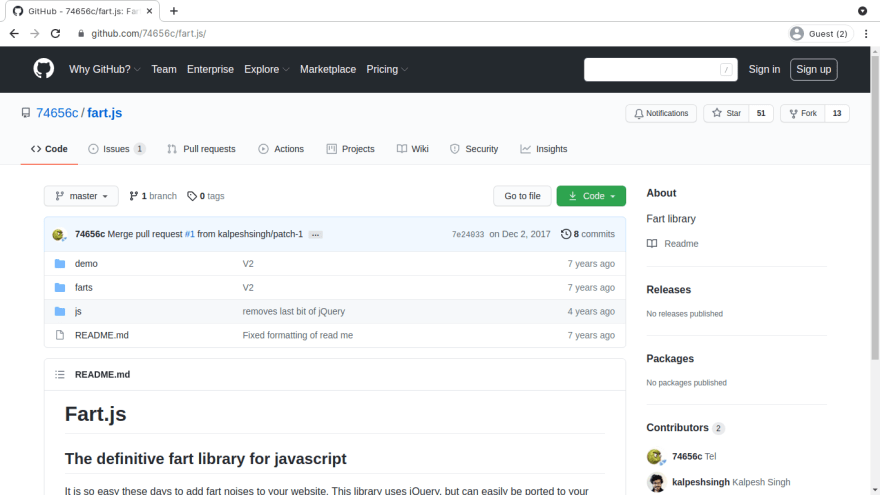Open the 1 branch link
The image size is (880, 495).
tap(153, 196)
